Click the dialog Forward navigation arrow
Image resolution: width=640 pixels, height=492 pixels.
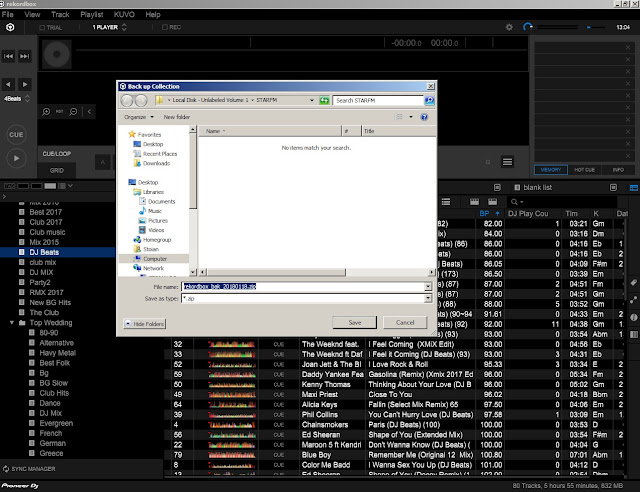point(141,100)
